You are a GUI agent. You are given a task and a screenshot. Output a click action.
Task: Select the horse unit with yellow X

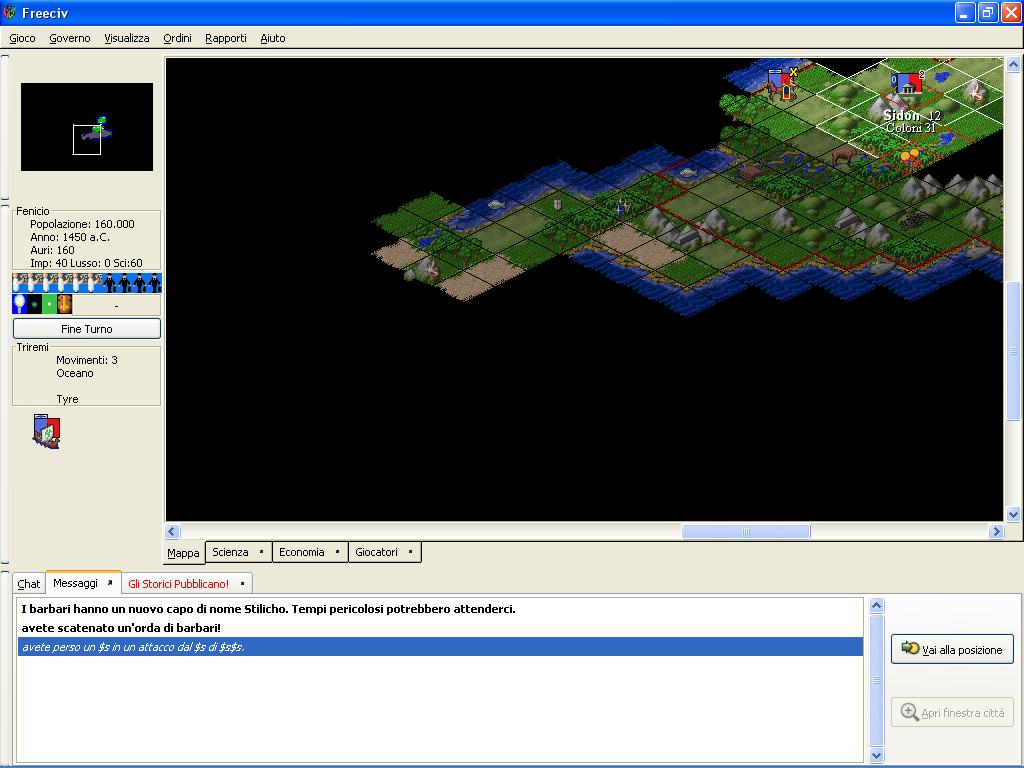point(780,85)
